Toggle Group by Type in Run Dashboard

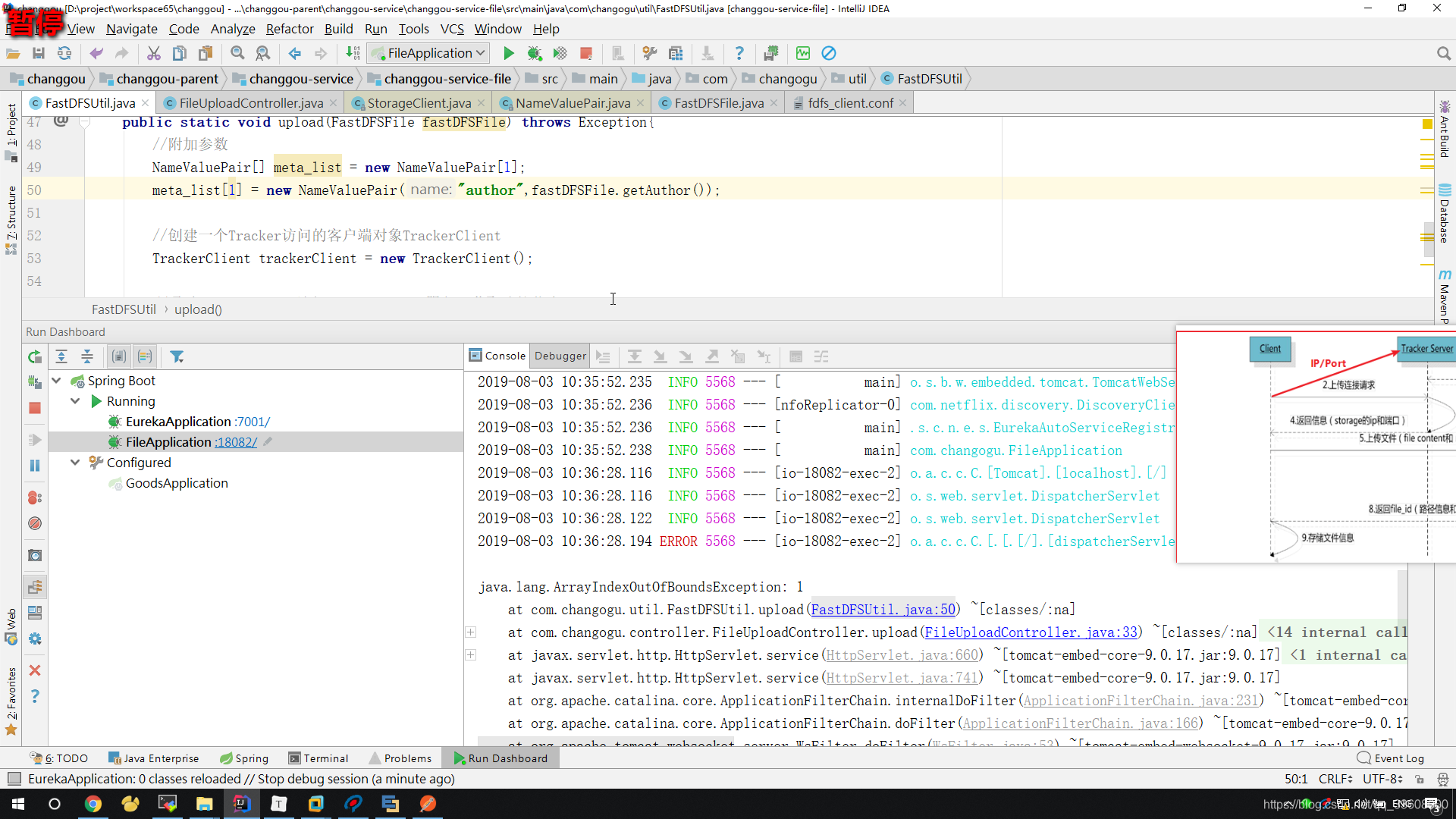point(119,356)
